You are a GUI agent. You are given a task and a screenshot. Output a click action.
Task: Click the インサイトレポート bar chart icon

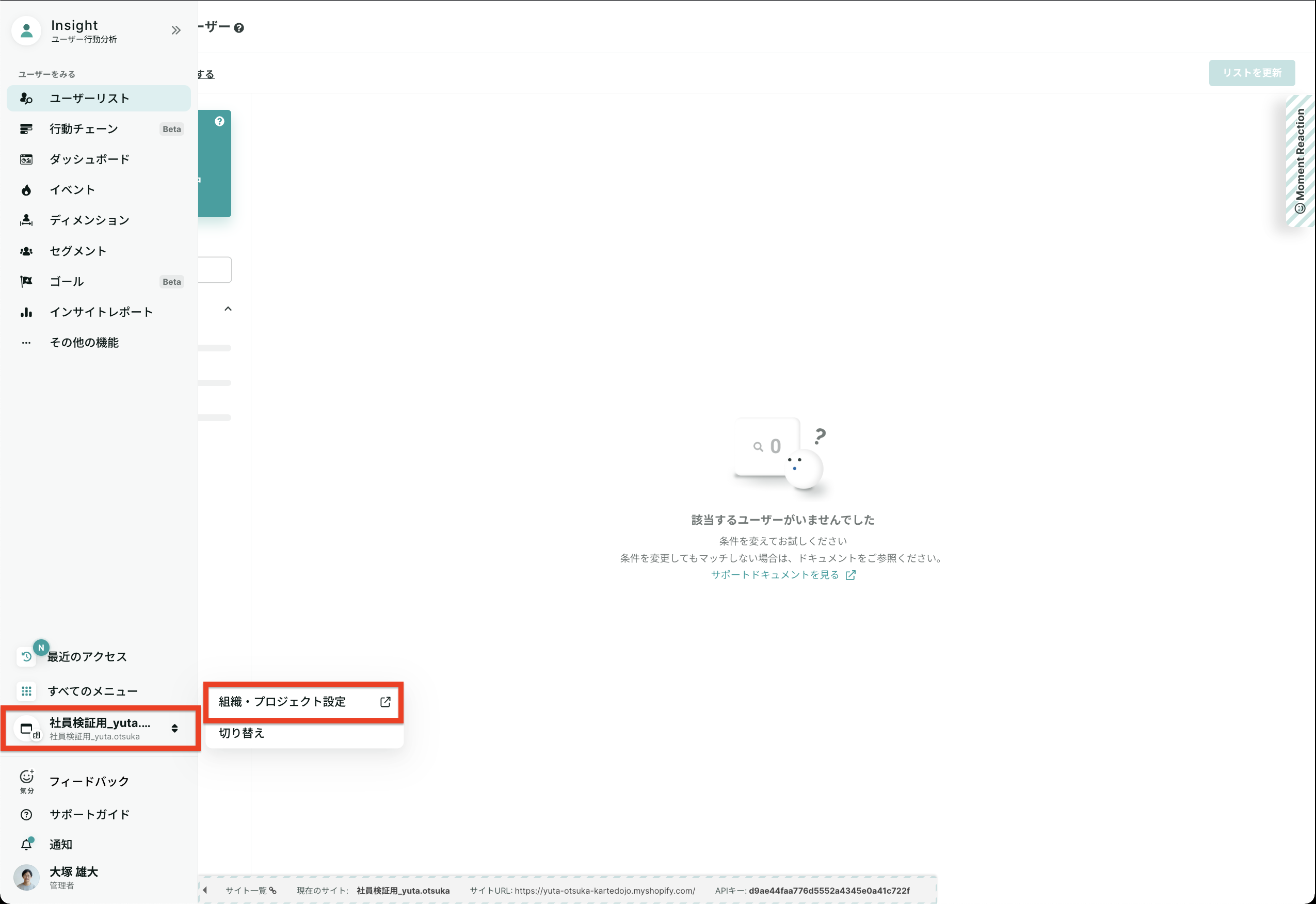pos(26,312)
